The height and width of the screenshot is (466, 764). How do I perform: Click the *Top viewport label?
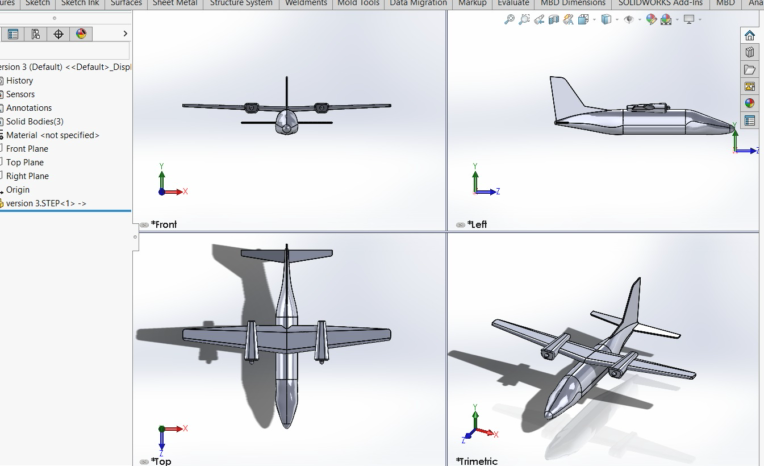tap(161, 461)
